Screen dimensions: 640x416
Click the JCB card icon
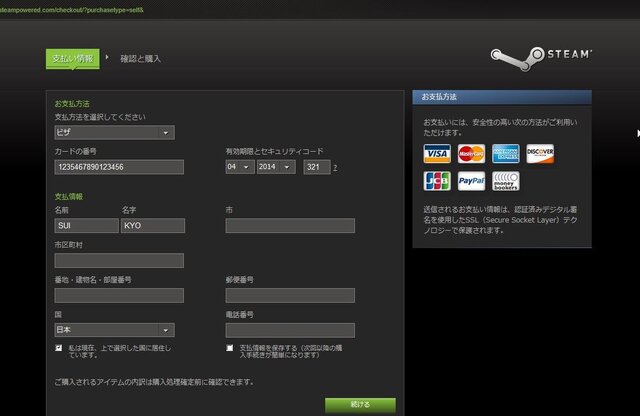coord(436,181)
